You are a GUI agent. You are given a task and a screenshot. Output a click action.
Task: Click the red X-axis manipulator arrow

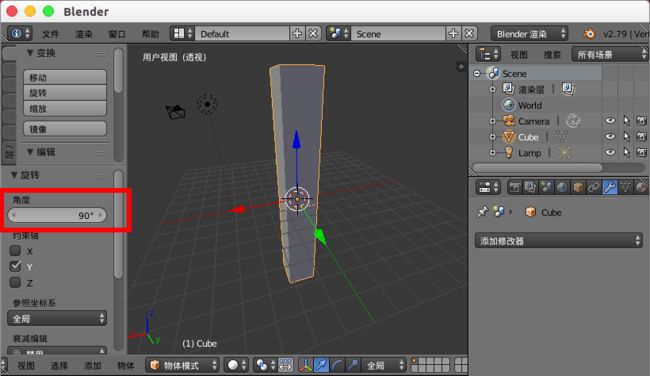pyautogui.click(x=238, y=209)
